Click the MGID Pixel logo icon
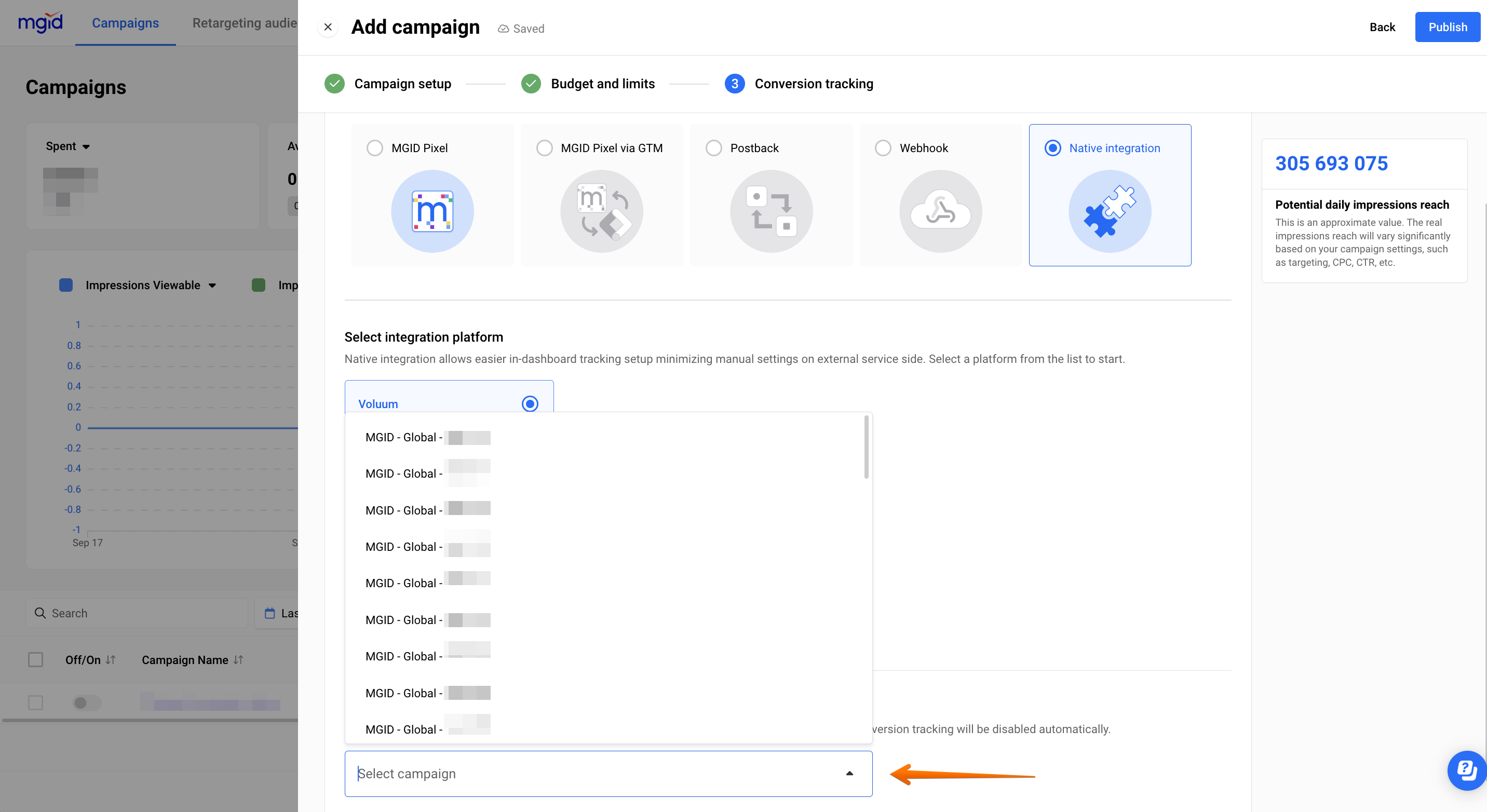Screen dimensions: 1487x812 (432, 211)
